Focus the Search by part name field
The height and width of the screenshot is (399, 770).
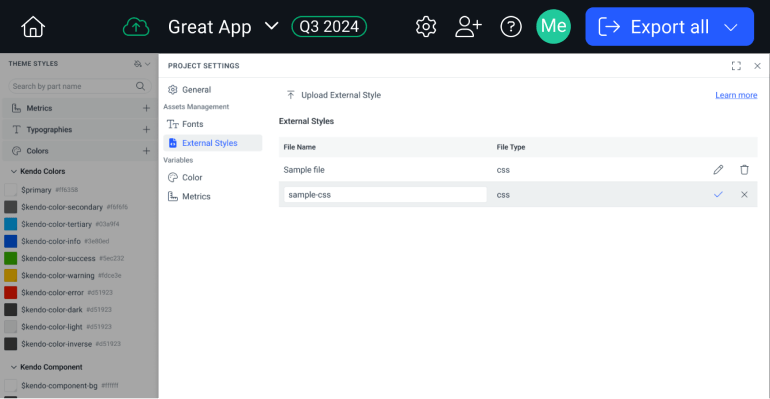pyautogui.click(x=79, y=86)
